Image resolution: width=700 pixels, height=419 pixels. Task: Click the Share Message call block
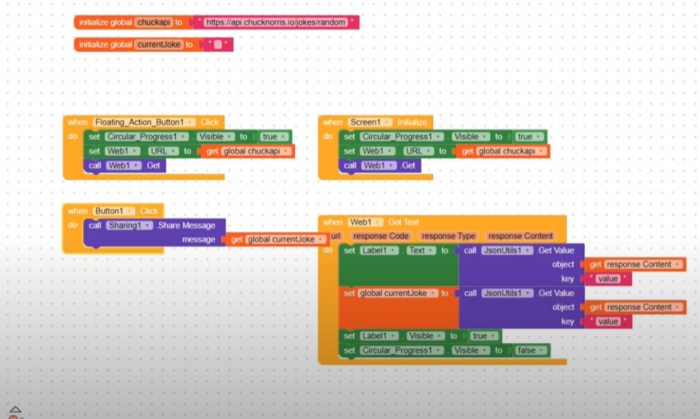click(x=188, y=225)
